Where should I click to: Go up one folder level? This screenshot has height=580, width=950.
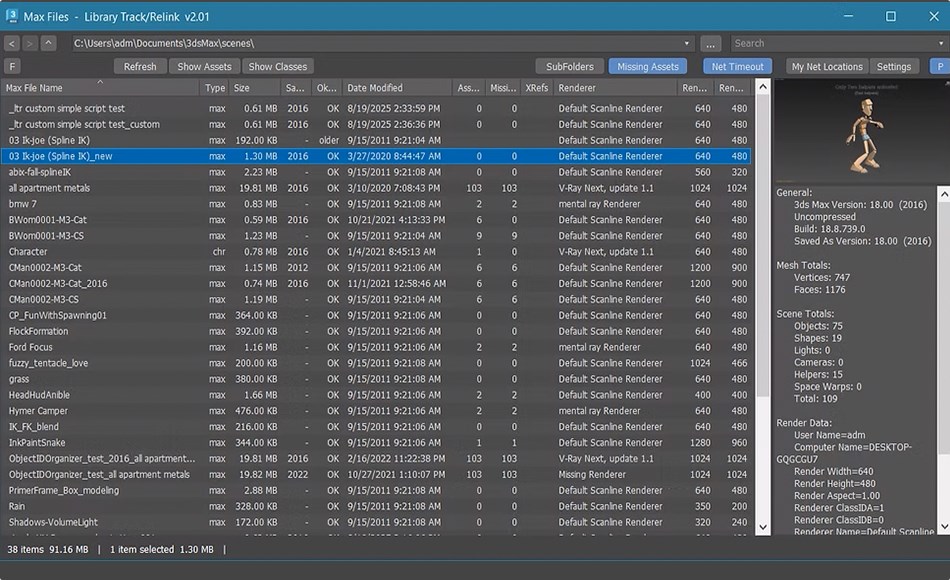49,44
